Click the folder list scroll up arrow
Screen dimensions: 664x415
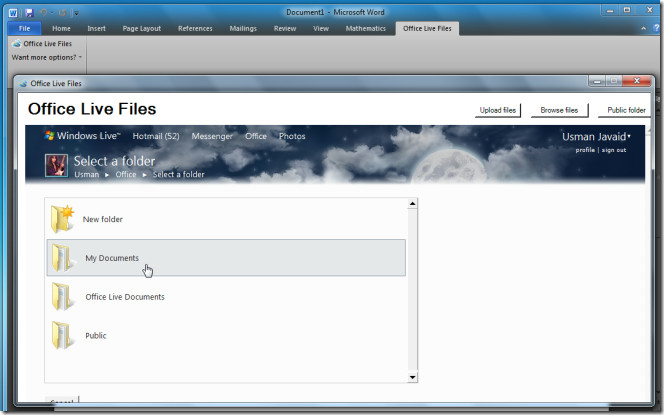[x=412, y=204]
